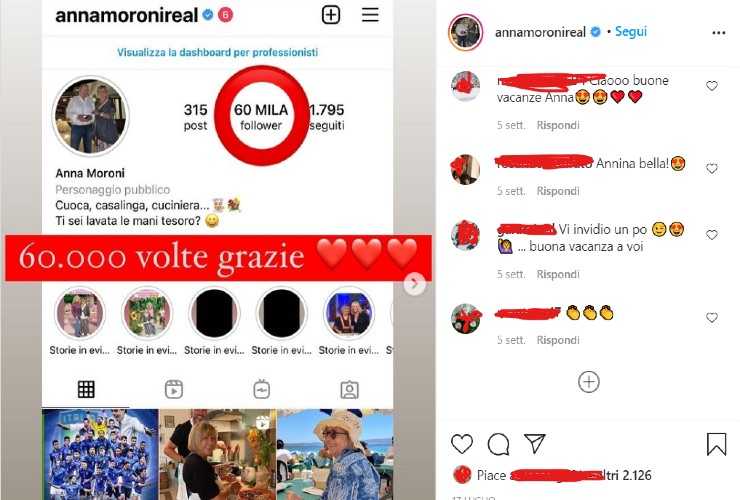Click the Segui follow link
This screenshot has height=500, width=740.
631,32
